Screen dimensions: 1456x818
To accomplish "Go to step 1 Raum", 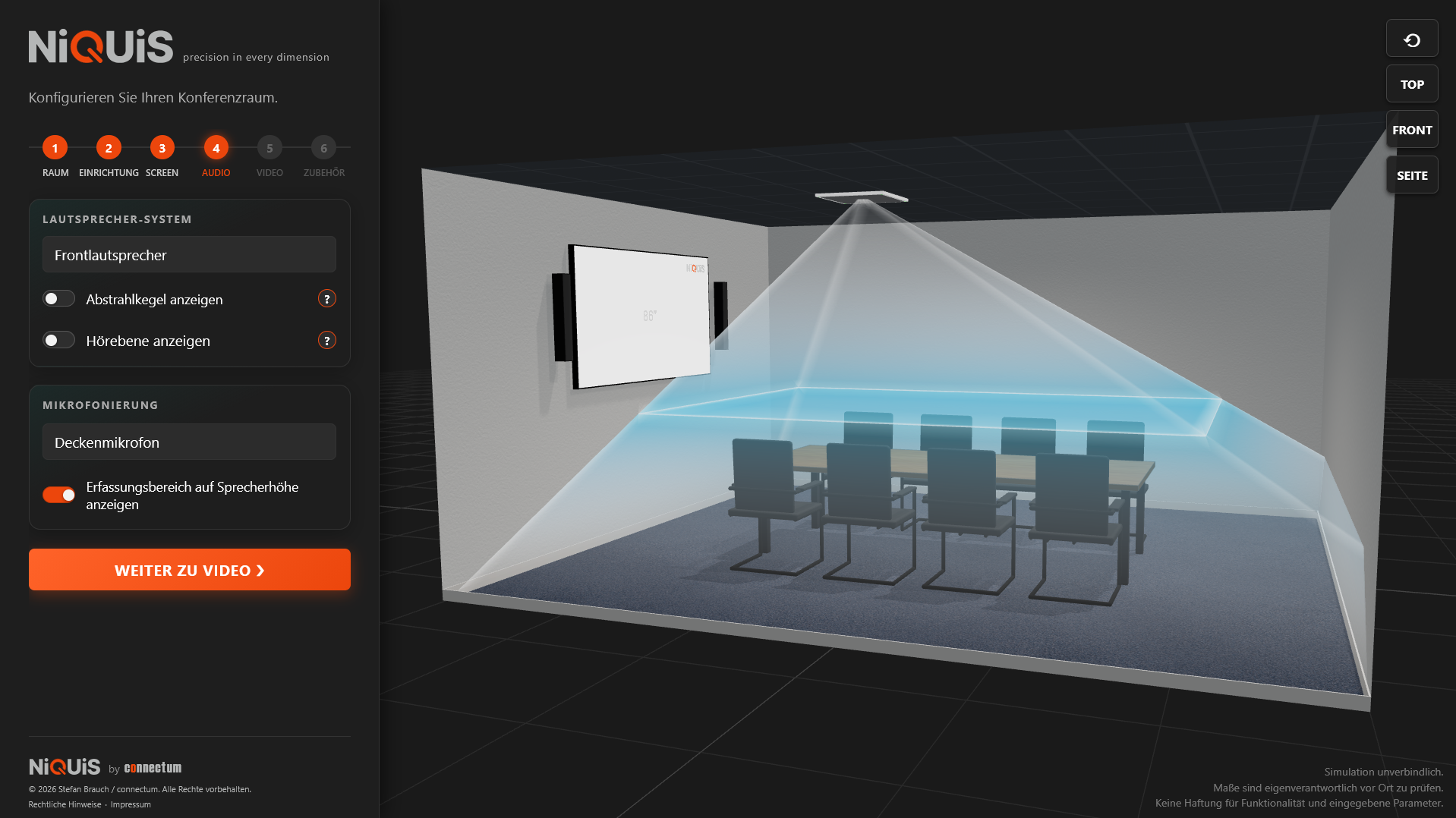I will pyautogui.click(x=55, y=148).
